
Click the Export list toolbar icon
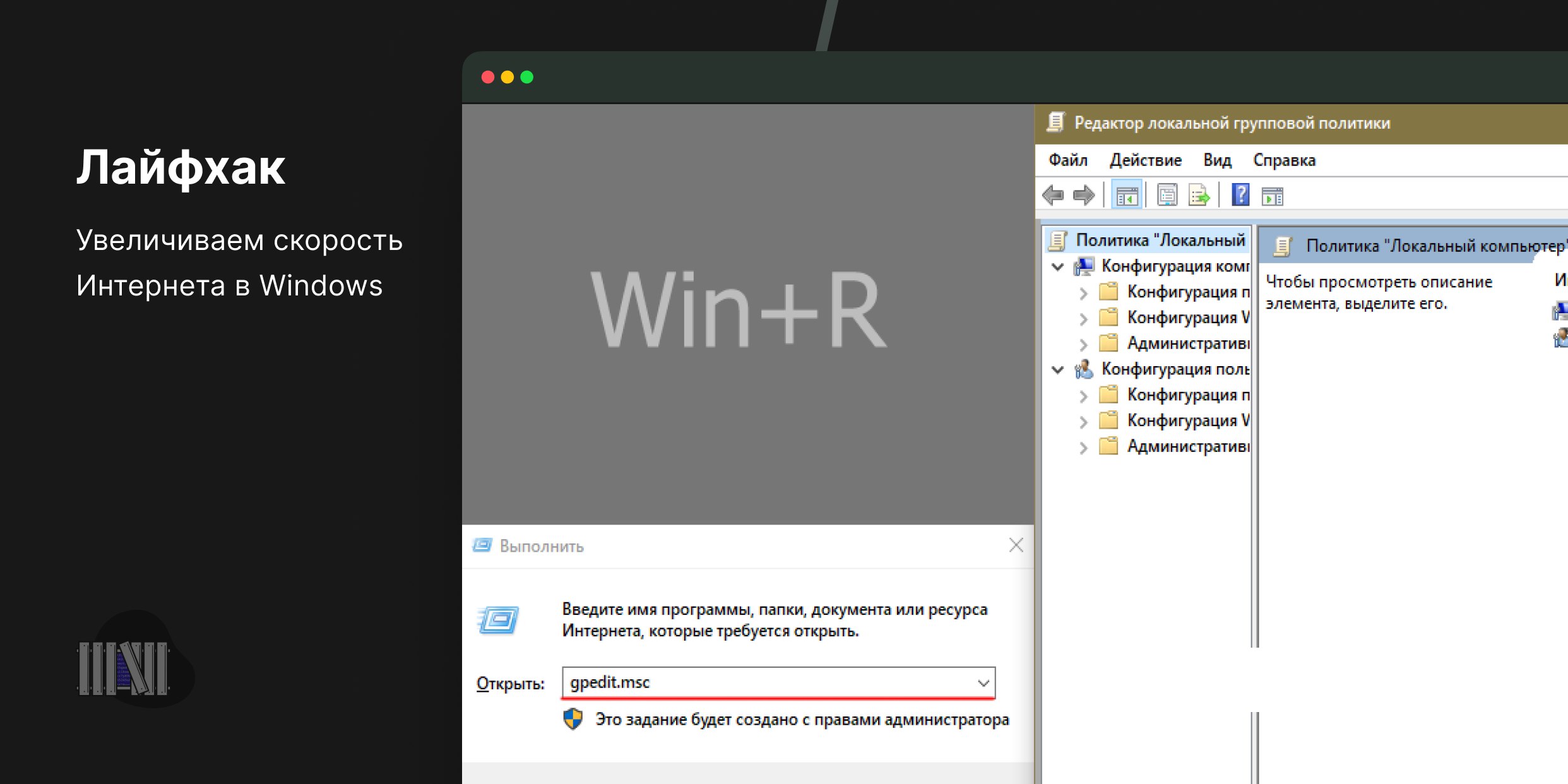[1199, 196]
